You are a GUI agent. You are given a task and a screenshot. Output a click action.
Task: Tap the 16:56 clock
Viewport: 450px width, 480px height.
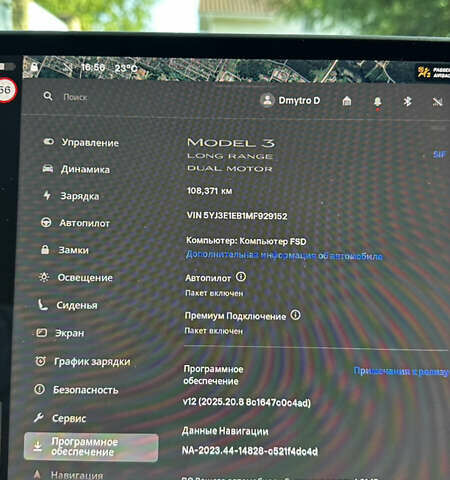coord(93,68)
